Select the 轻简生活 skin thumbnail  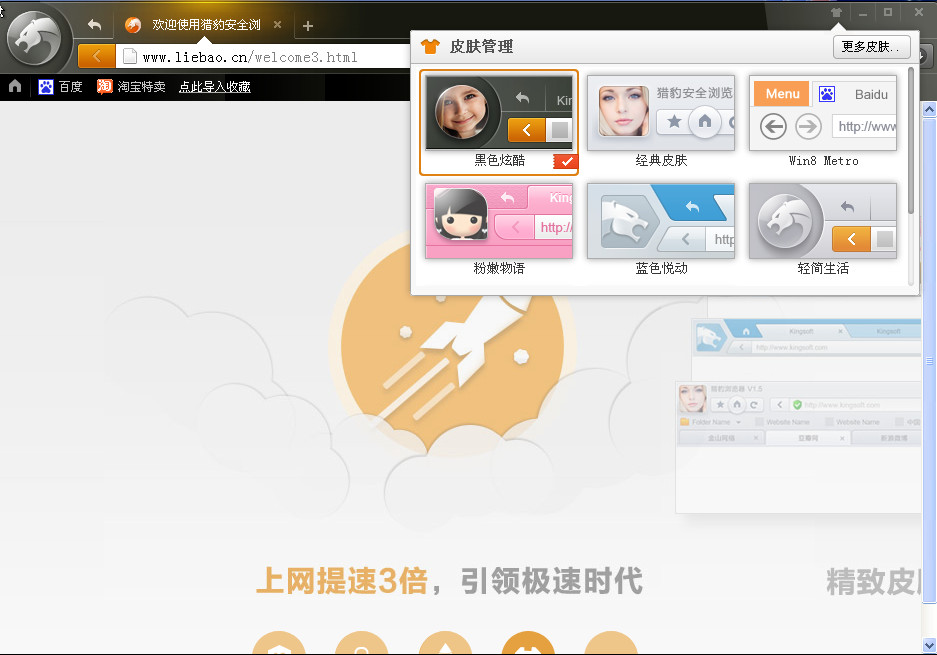coord(823,221)
